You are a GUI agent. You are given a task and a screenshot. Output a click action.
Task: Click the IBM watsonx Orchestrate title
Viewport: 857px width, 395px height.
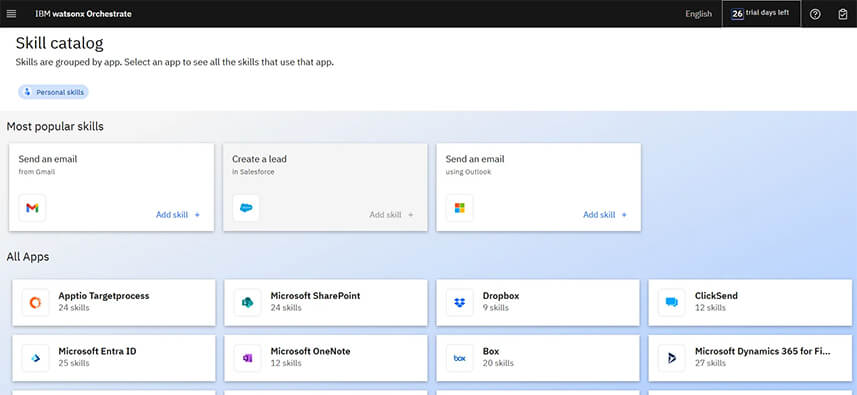(x=84, y=14)
